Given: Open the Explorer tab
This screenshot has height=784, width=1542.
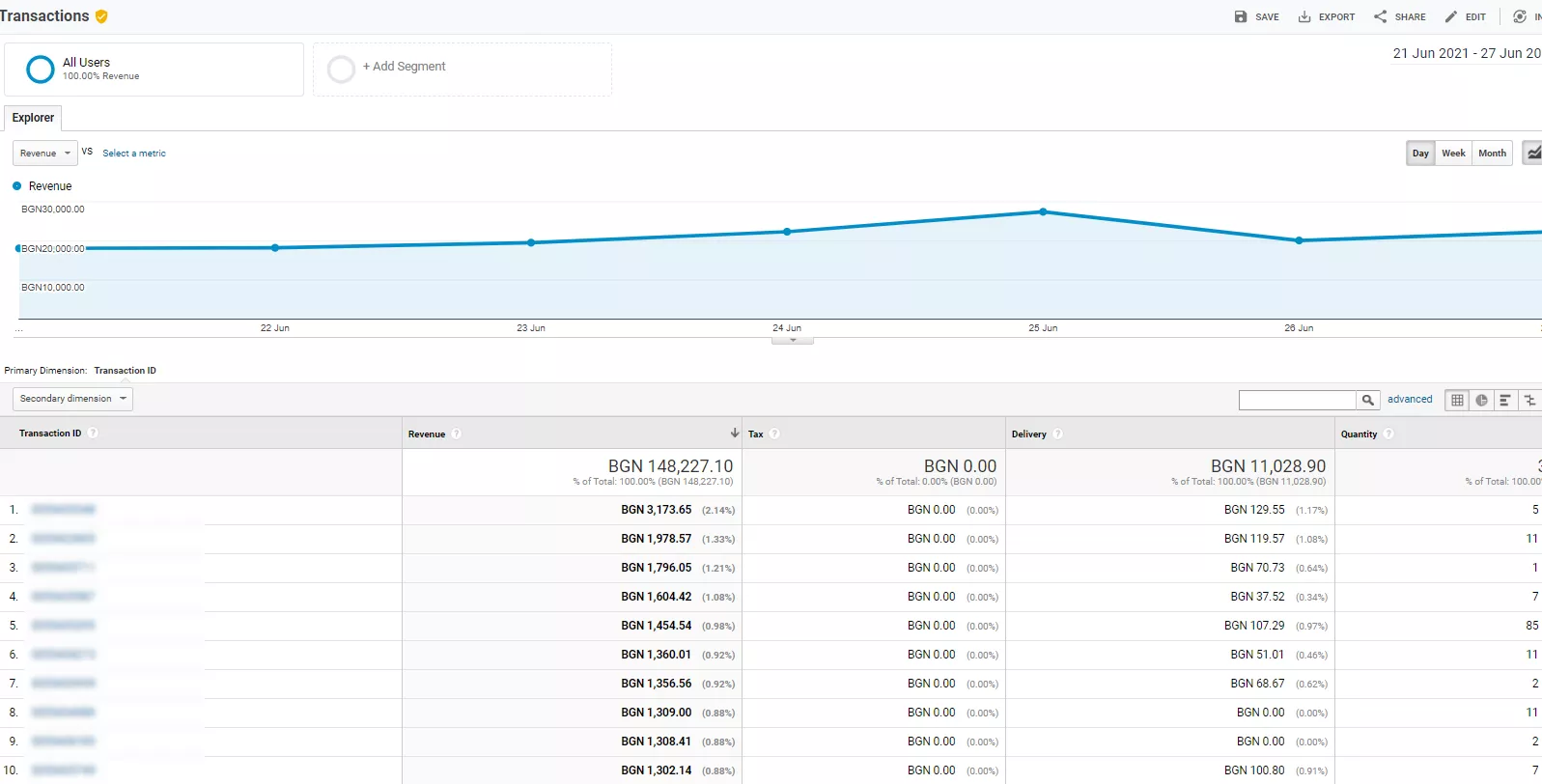Looking at the screenshot, I should pos(33,118).
